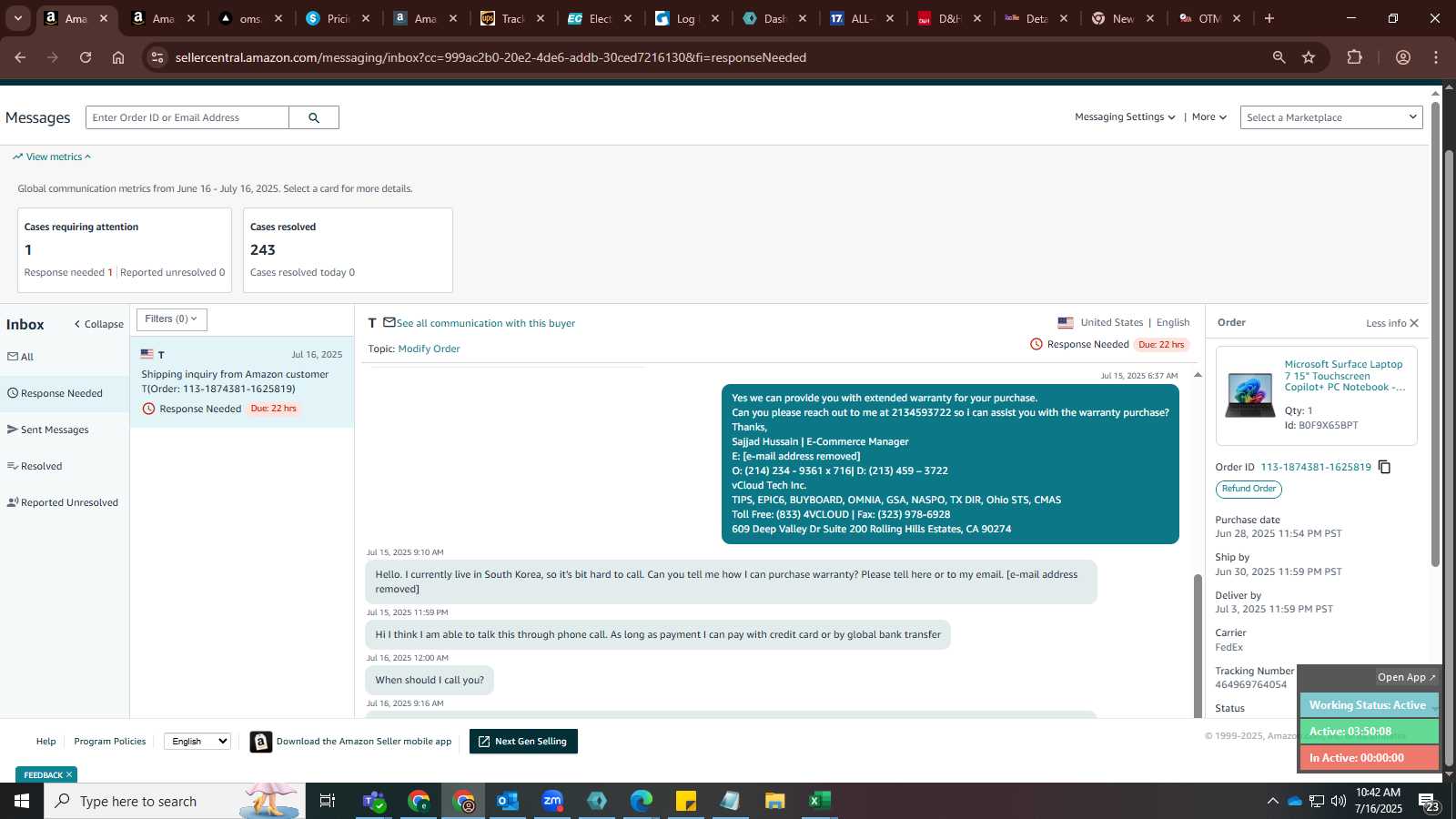Open Excel from the taskbar
The image size is (1456, 819).
point(820,801)
